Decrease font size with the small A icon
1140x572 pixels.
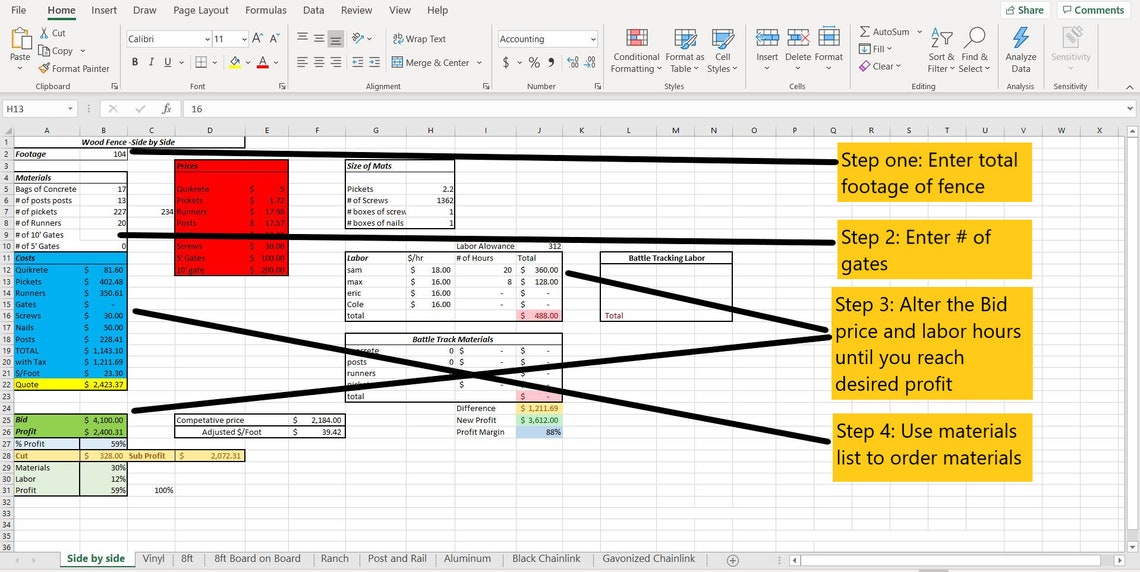(275, 39)
